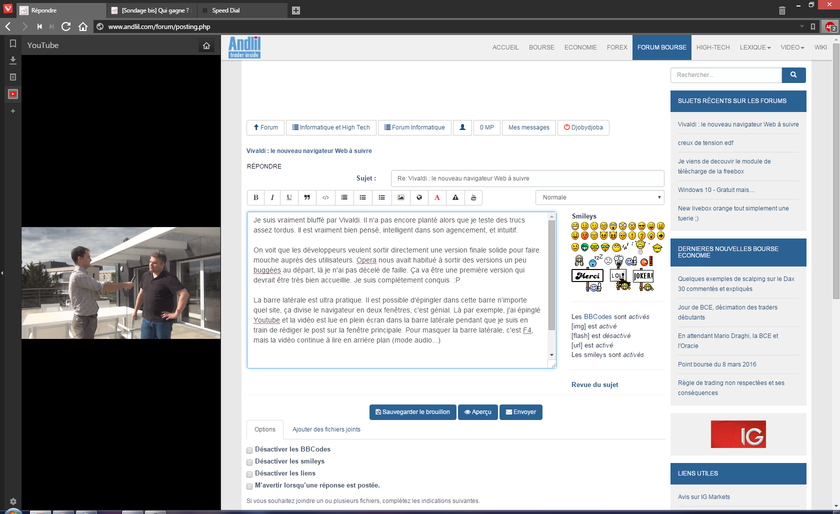Expand the LEXIQUE navigation menu
Image resolution: width=840 pixels, height=514 pixels.
pos(755,47)
